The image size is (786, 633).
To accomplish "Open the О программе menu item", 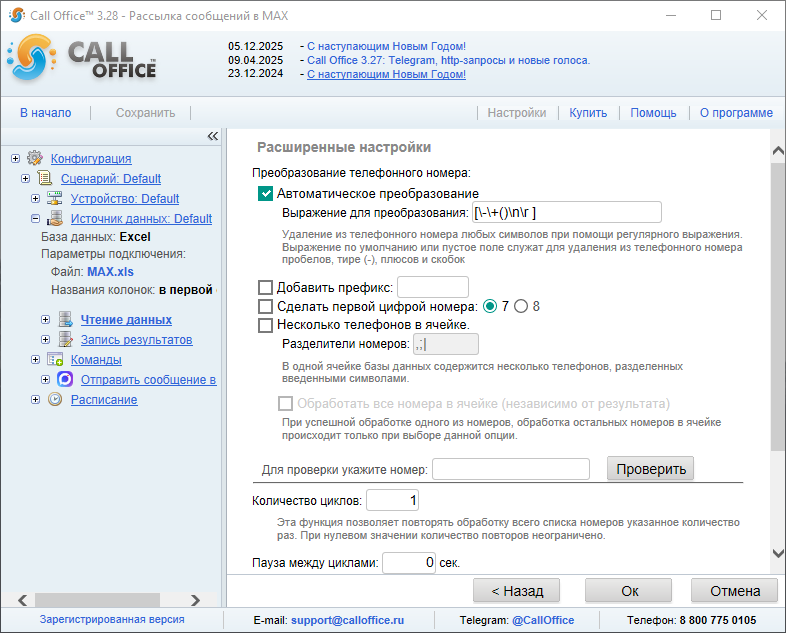I will coord(736,113).
